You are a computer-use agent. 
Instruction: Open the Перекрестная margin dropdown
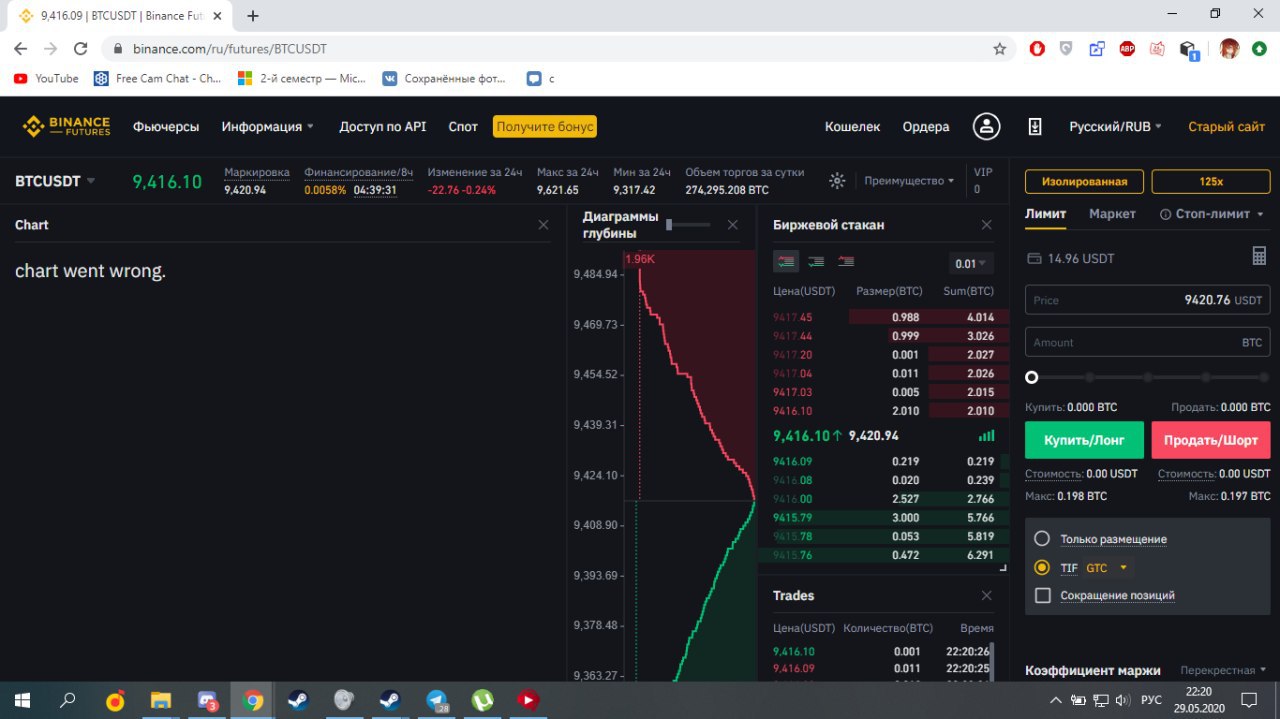(x=1223, y=670)
